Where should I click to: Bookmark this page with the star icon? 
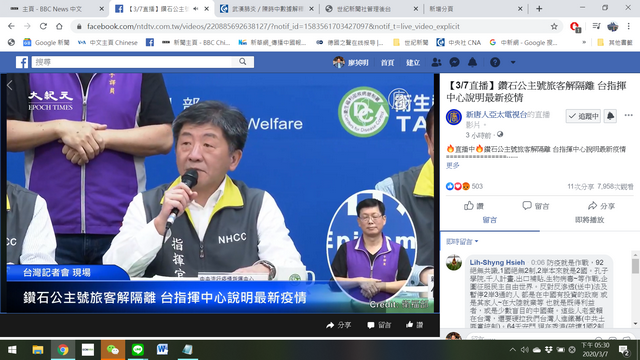554,27
